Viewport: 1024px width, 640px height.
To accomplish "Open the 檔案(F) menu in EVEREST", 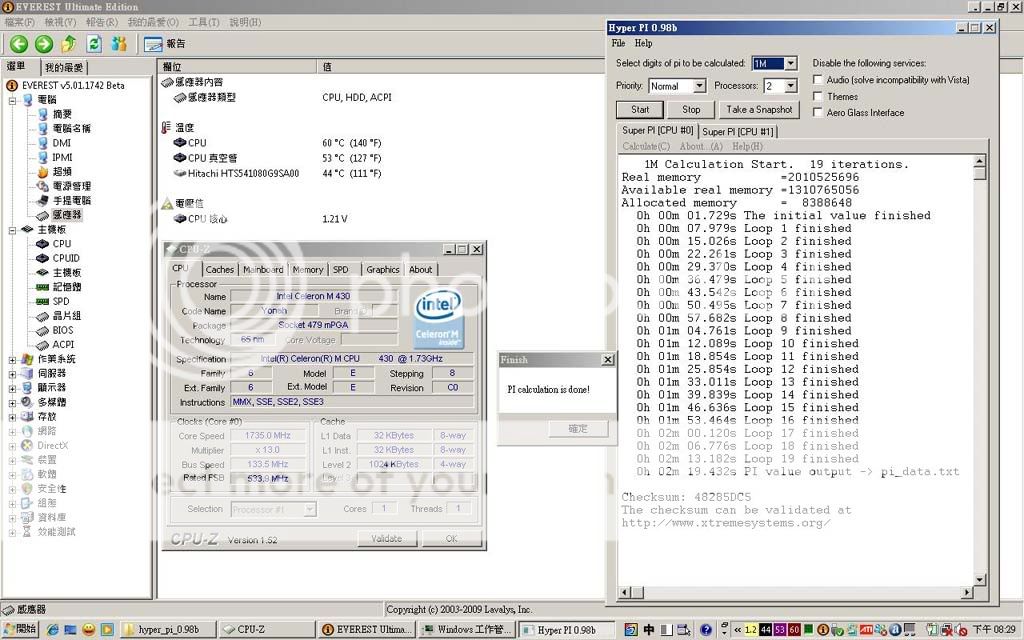I will point(20,22).
